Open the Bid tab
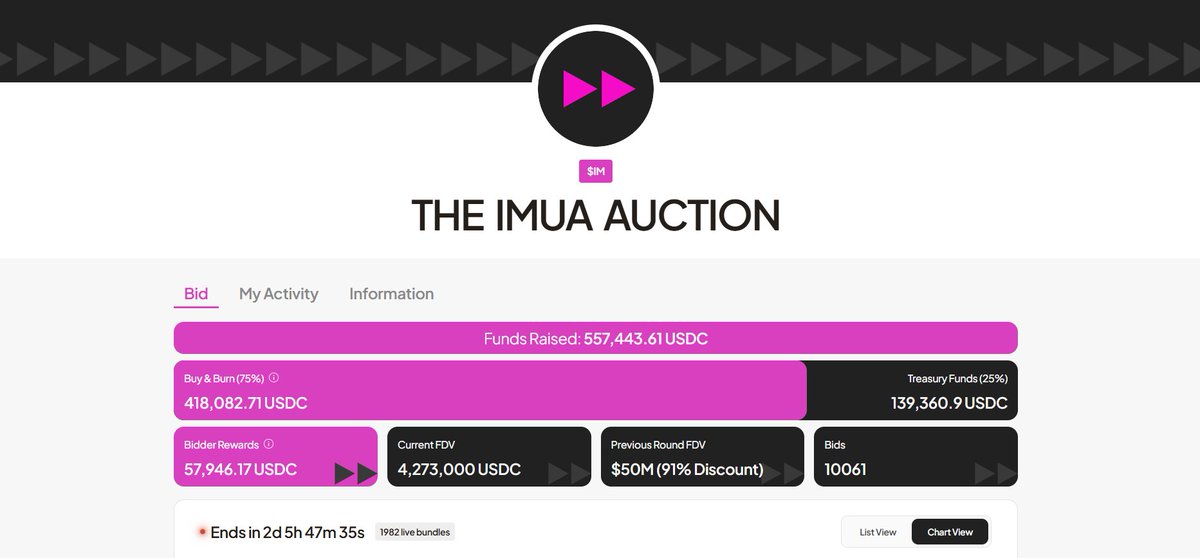Viewport: 1200px width, 558px height. [196, 294]
